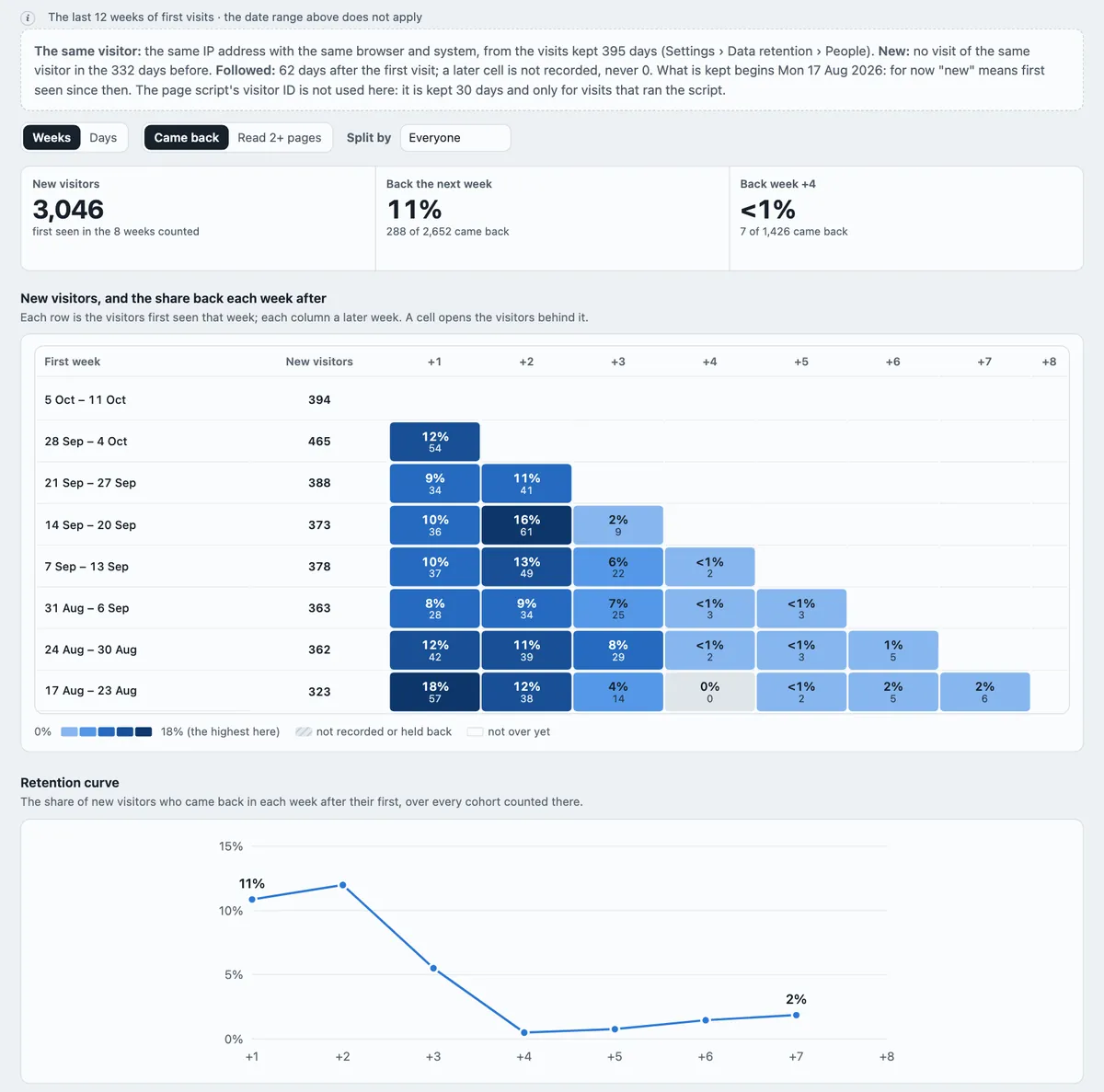Click the +5 point on the retention curve
This screenshot has width=1104, height=1092.
615,1029
